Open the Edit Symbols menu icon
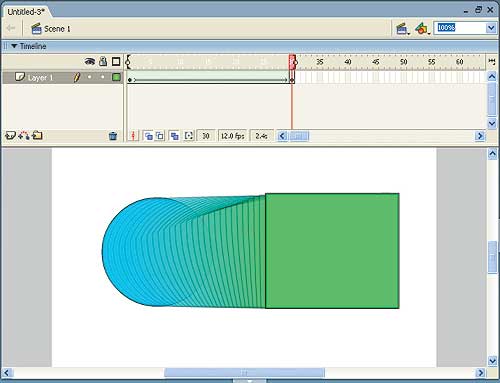Screen dimensions: 500x383 422,29
